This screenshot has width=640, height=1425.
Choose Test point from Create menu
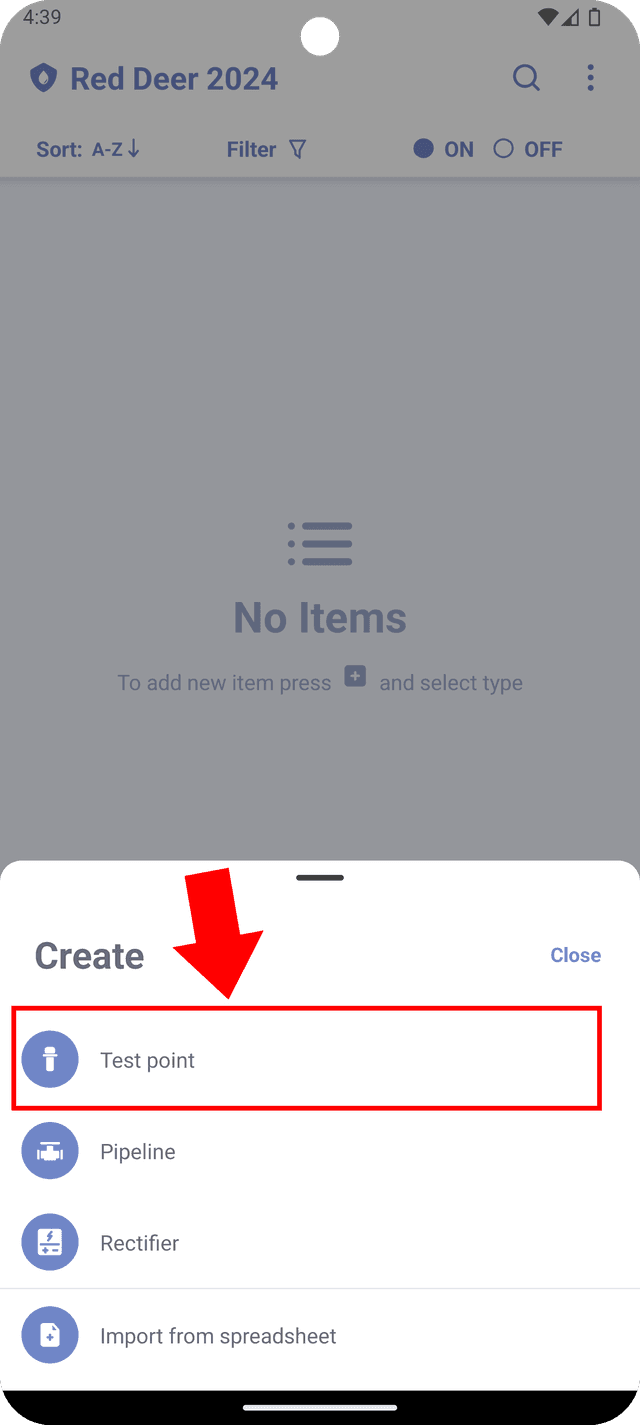point(306,1060)
